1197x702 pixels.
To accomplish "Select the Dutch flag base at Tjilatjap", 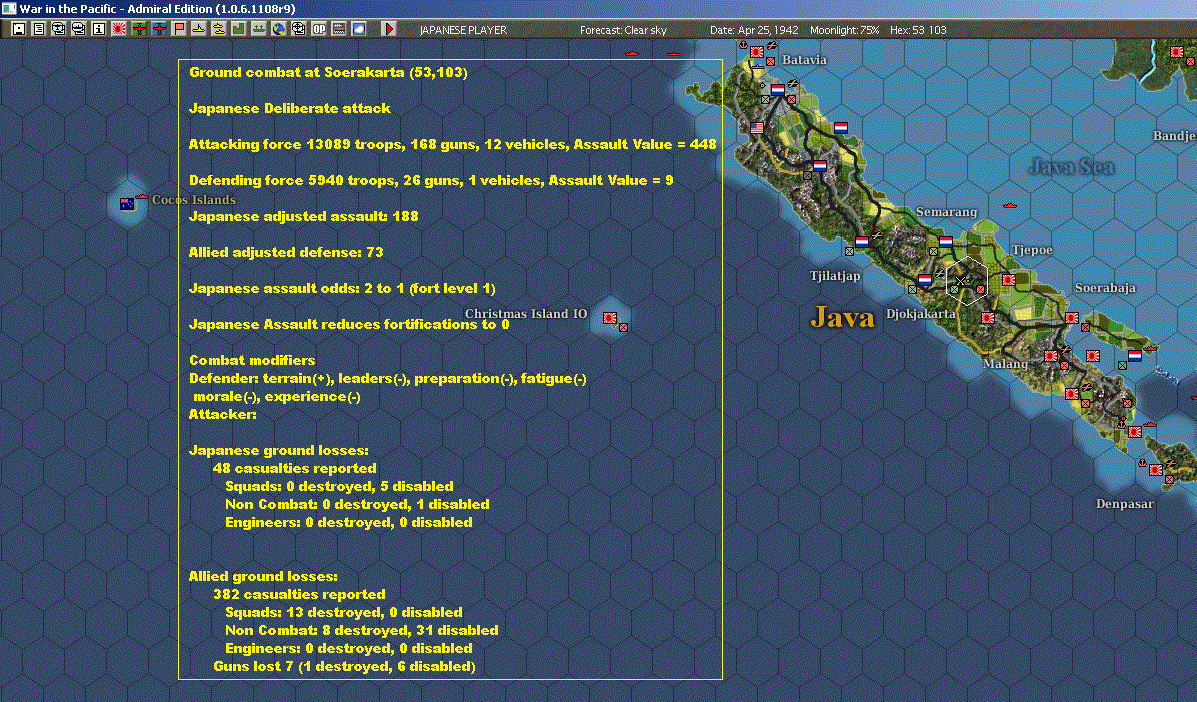I will point(862,241).
